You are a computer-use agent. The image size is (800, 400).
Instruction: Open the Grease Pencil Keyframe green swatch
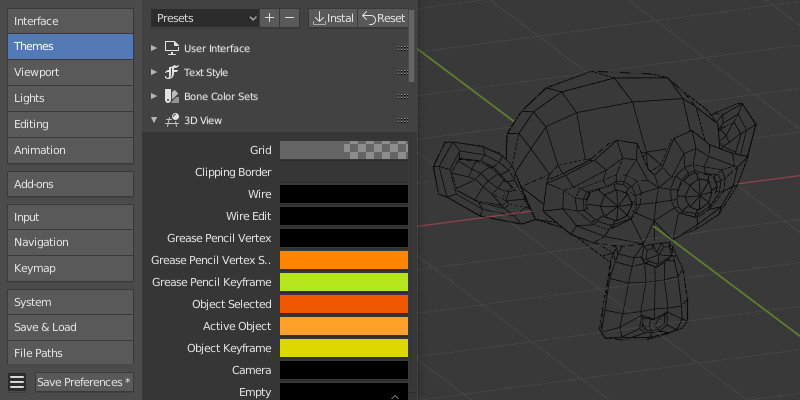[x=344, y=282]
